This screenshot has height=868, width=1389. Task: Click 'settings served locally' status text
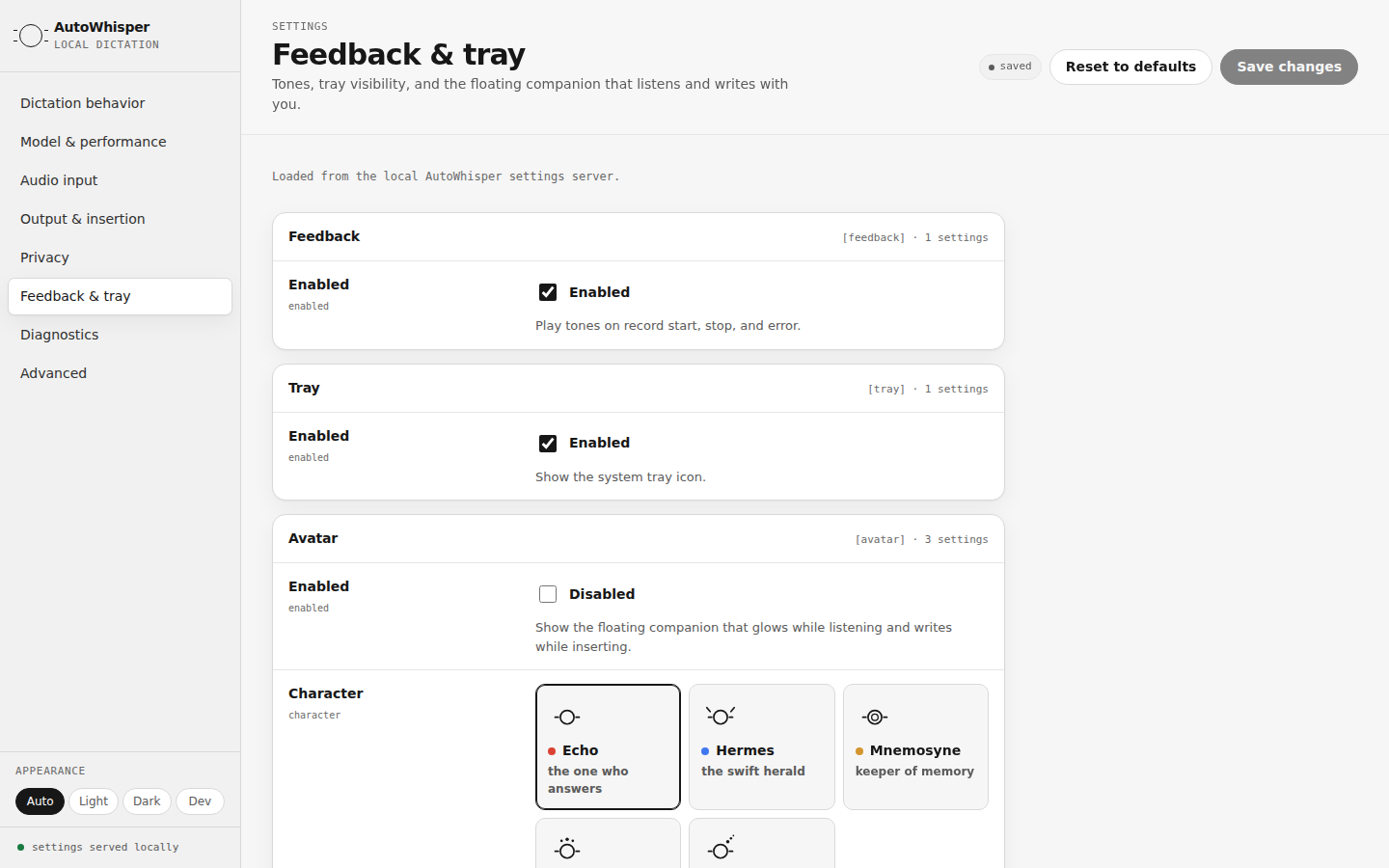pos(105,848)
